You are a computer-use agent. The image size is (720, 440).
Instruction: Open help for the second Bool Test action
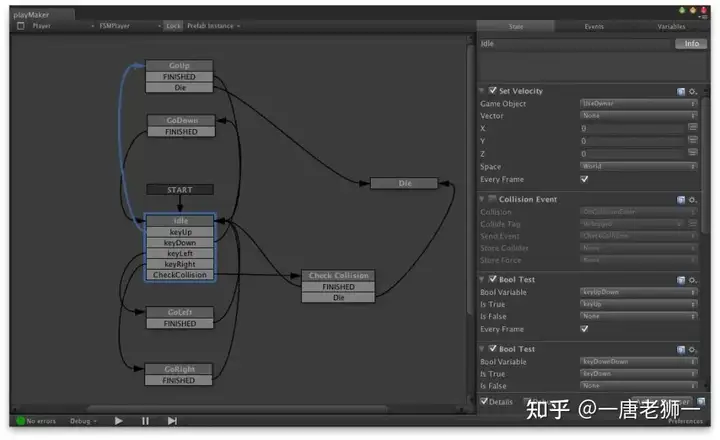pos(681,350)
